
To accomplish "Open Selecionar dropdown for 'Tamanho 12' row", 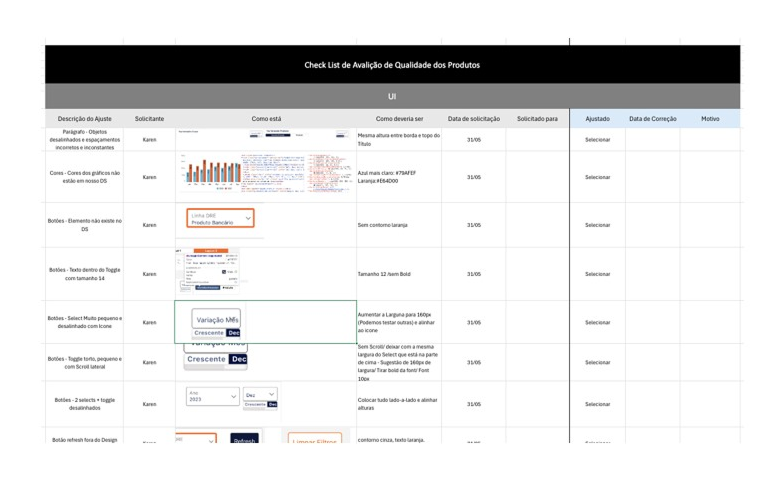I will (597, 274).
